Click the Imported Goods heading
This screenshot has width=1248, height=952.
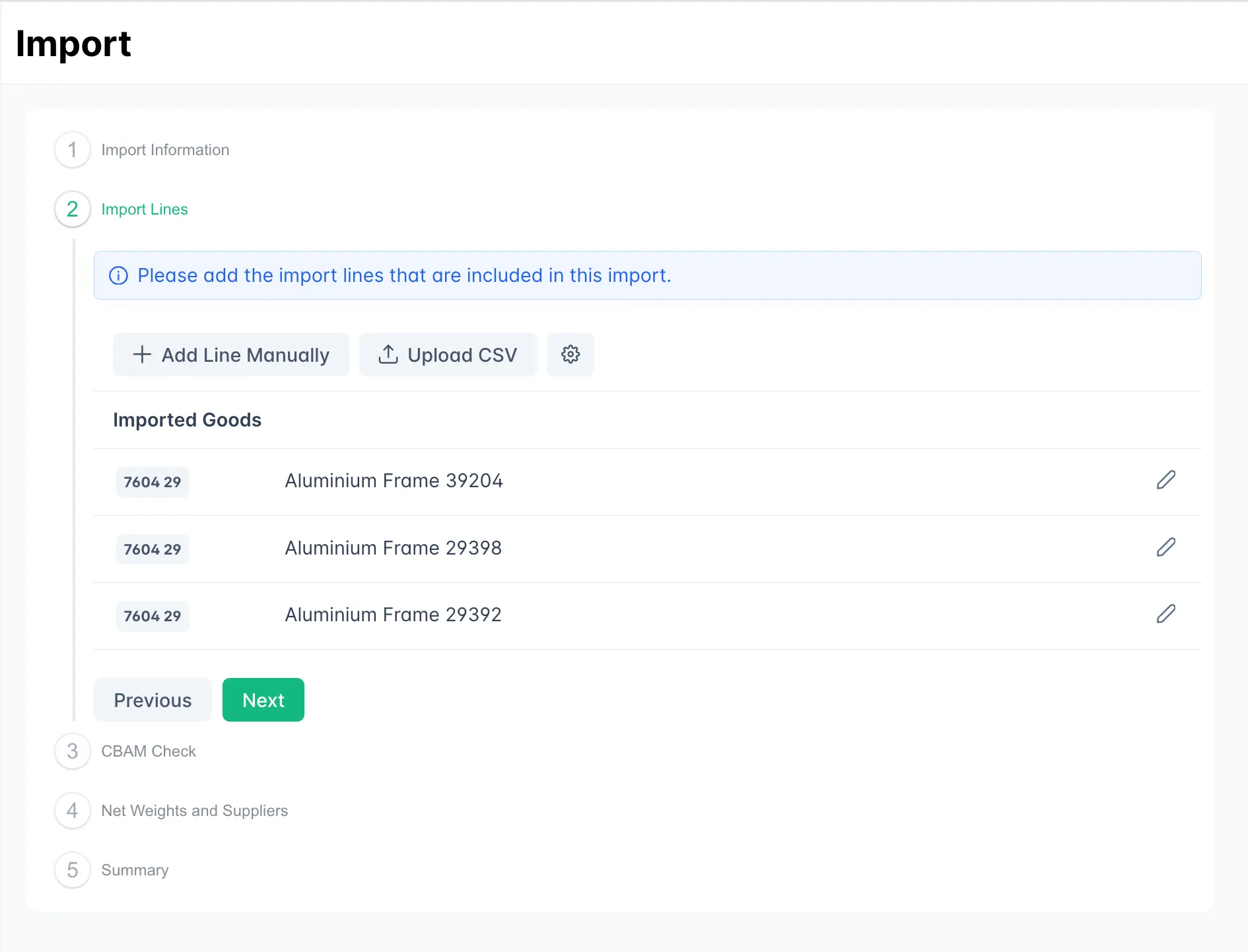click(x=187, y=420)
